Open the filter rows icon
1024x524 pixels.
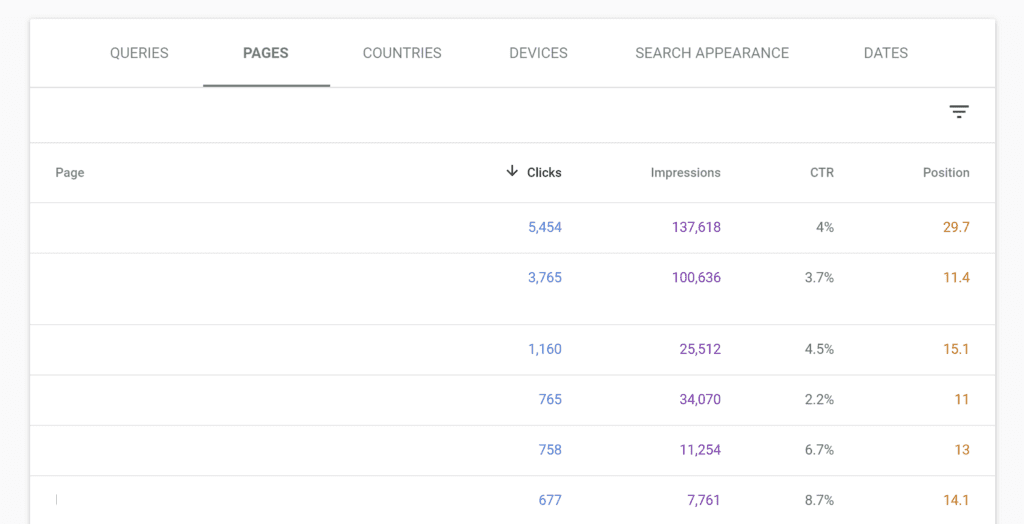pos(959,112)
